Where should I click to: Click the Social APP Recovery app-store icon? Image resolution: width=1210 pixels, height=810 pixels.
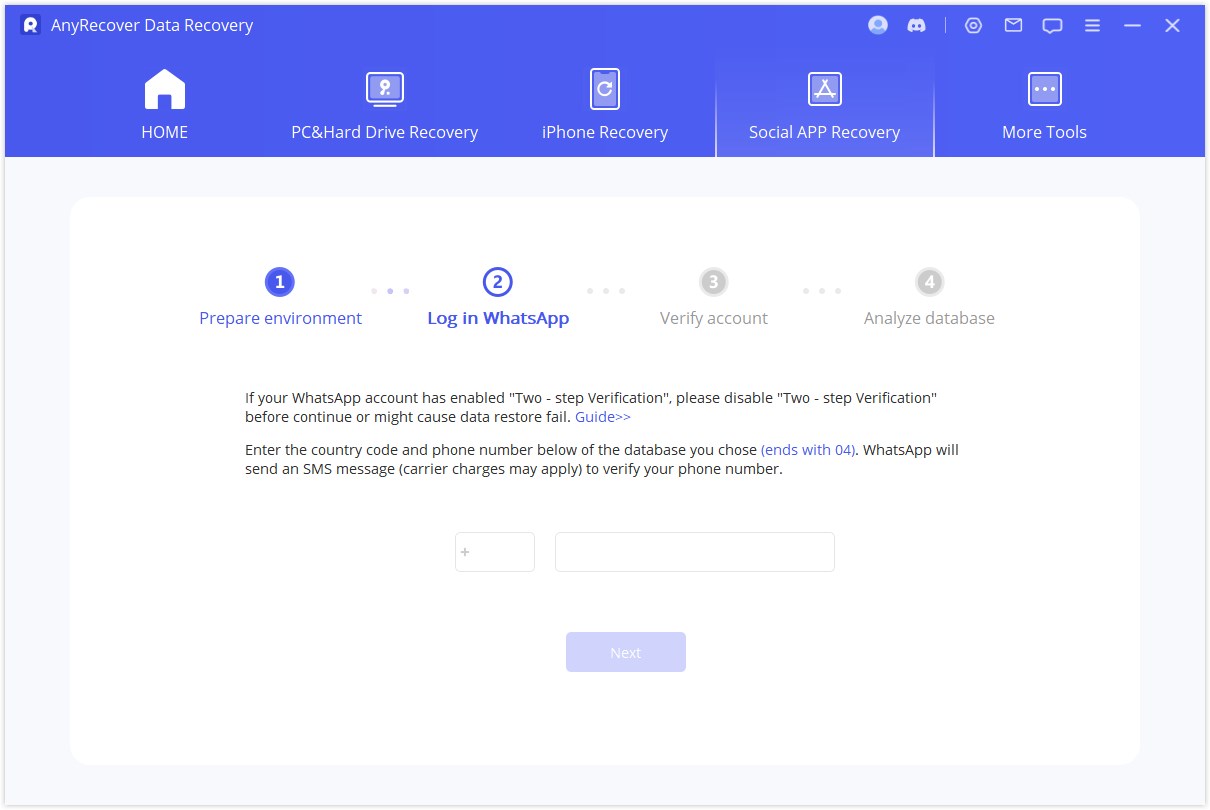click(824, 89)
